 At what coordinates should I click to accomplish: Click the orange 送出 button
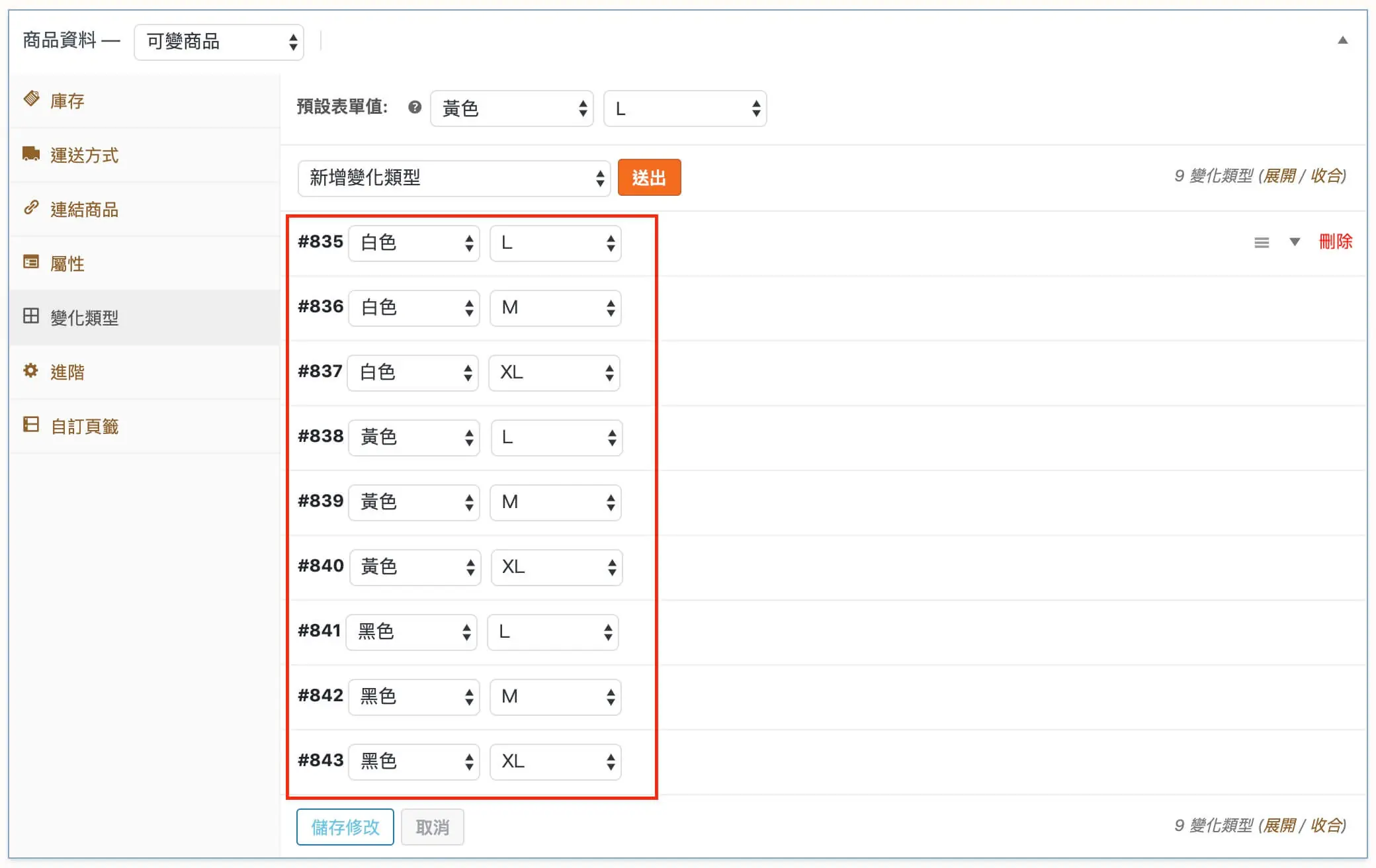tap(649, 177)
